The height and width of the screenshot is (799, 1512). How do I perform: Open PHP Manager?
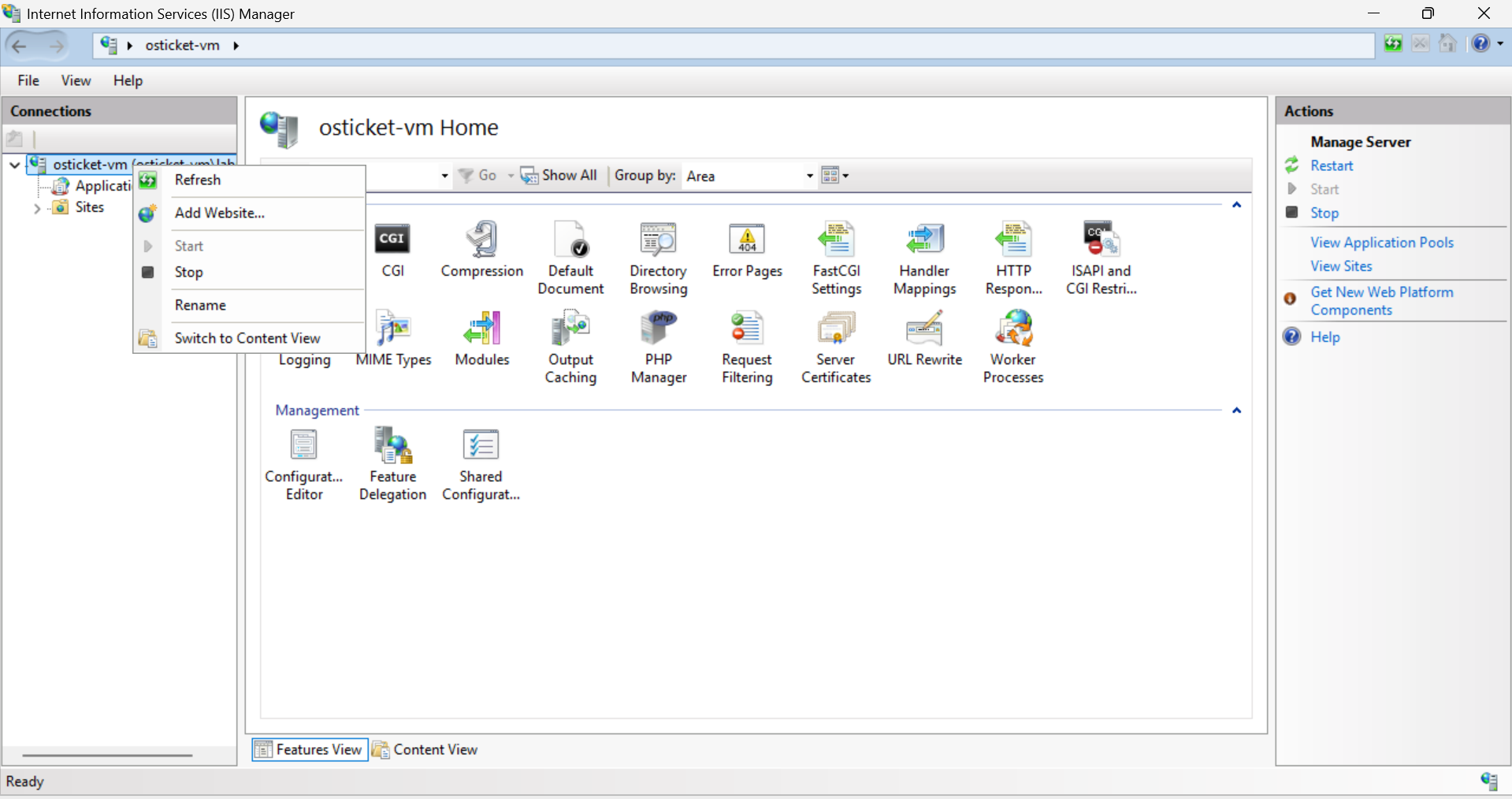(x=659, y=347)
